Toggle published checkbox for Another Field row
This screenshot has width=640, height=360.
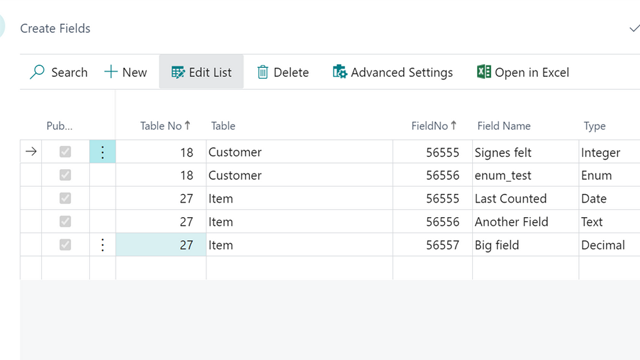[65, 222]
